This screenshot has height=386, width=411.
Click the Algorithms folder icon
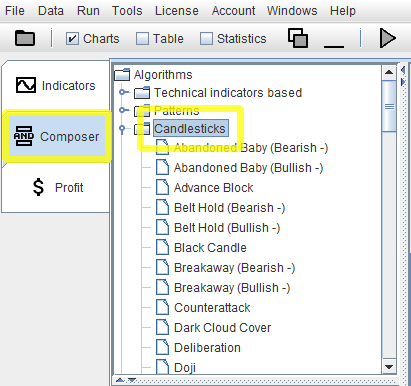122,75
